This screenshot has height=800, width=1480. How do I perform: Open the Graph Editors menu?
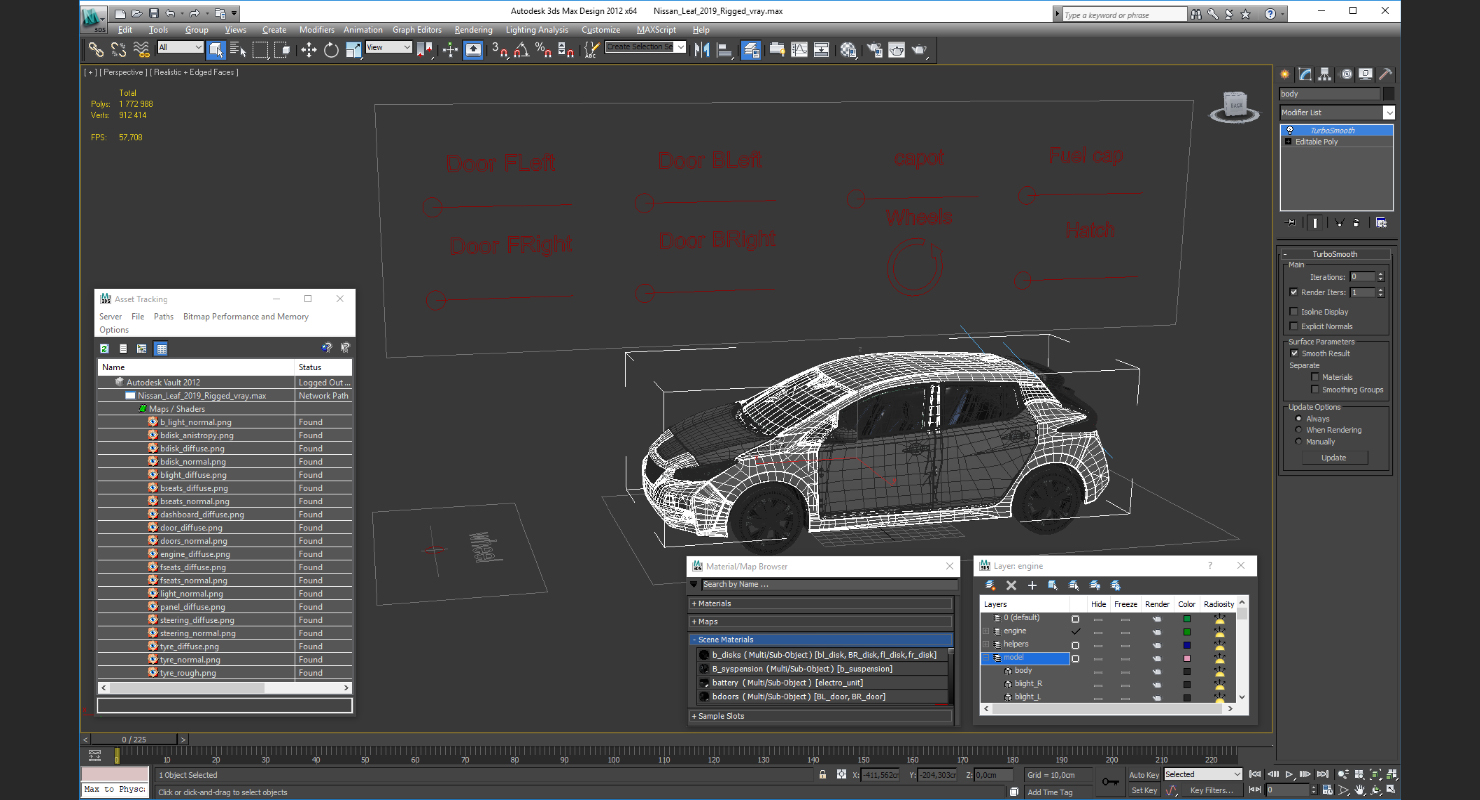tap(417, 30)
